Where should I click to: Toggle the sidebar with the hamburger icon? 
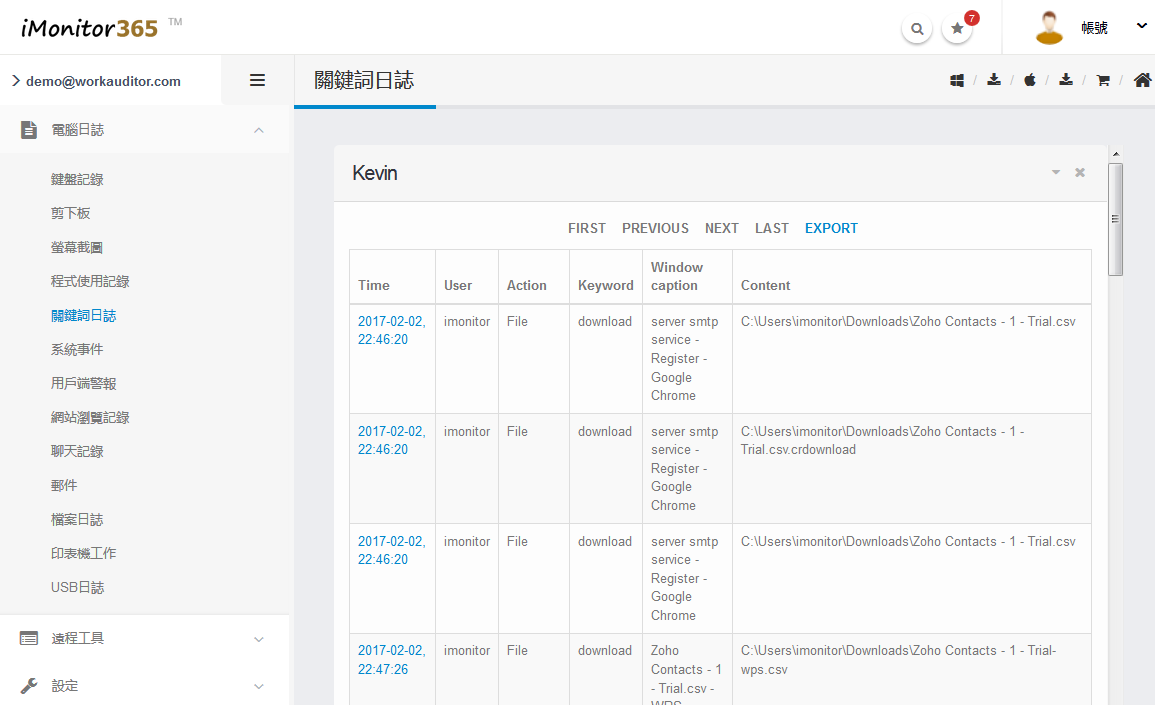coord(257,81)
